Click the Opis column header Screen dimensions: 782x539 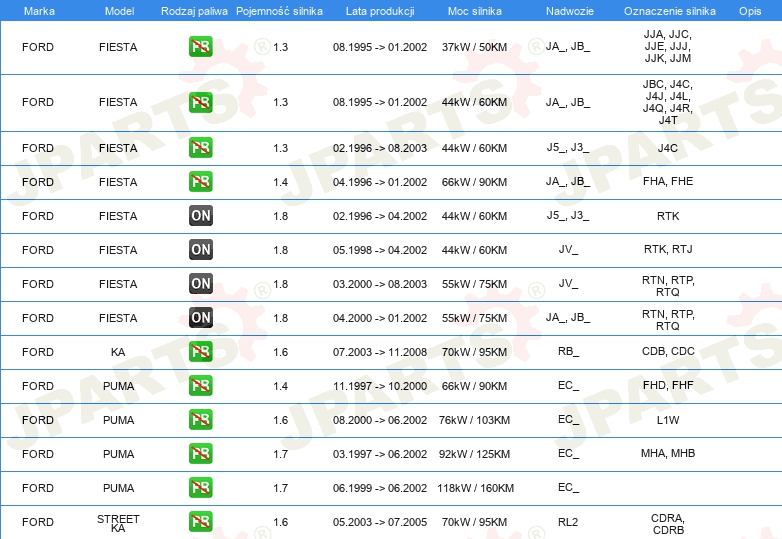(750, 11)
